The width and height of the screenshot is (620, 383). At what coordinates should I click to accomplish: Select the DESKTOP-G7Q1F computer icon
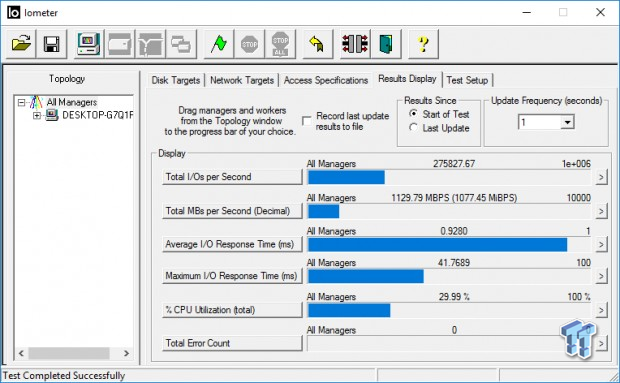[52, 115]
